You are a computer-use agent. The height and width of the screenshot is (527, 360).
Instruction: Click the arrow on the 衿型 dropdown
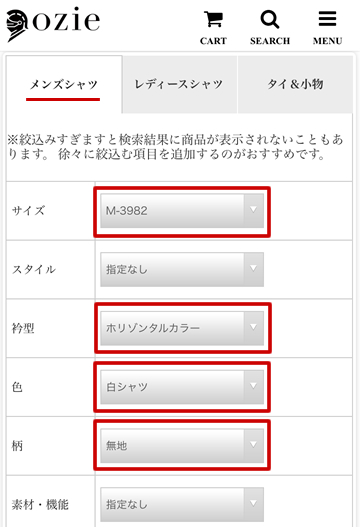click(253, 328)
